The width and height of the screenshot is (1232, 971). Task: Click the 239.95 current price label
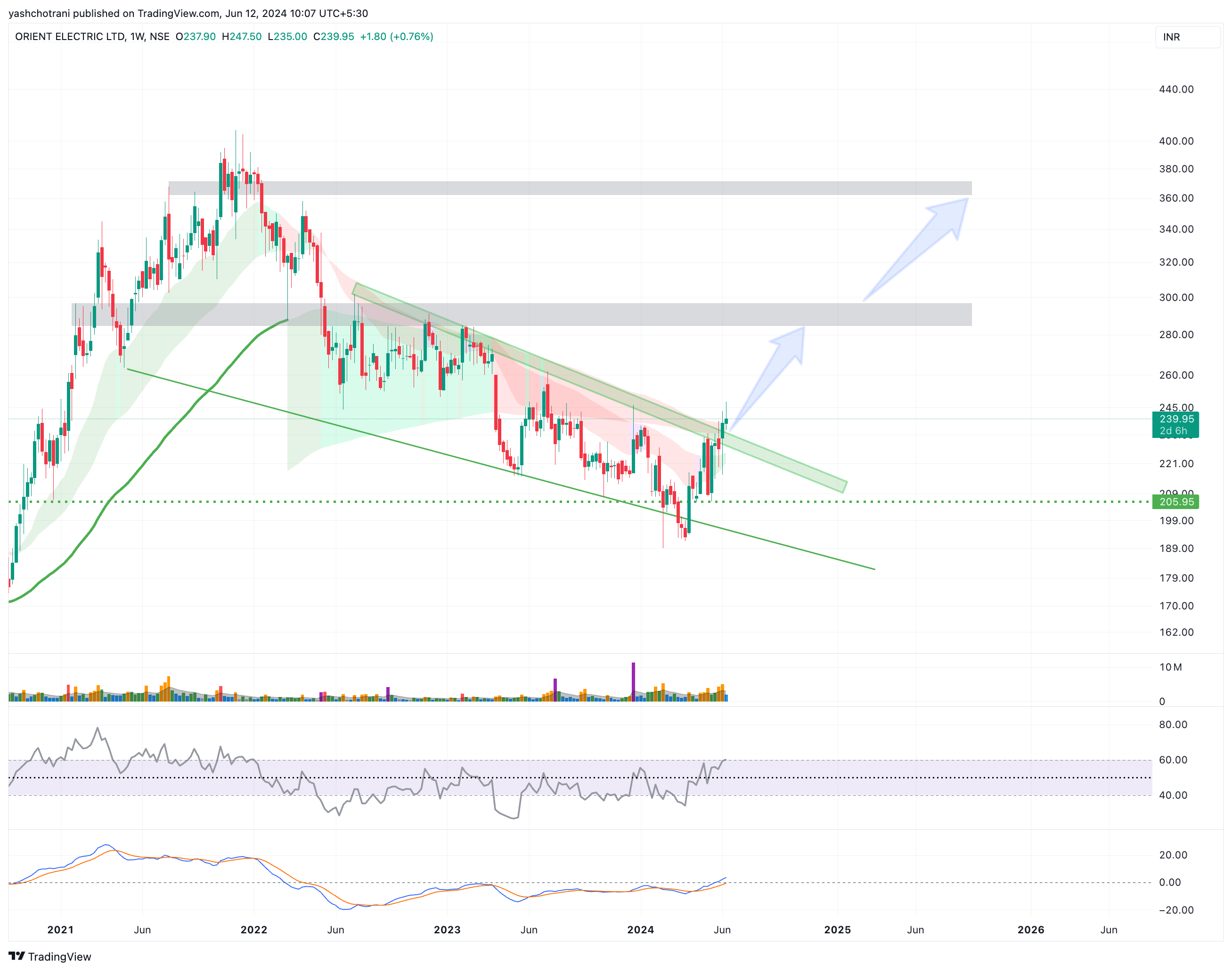(1175, 425)
